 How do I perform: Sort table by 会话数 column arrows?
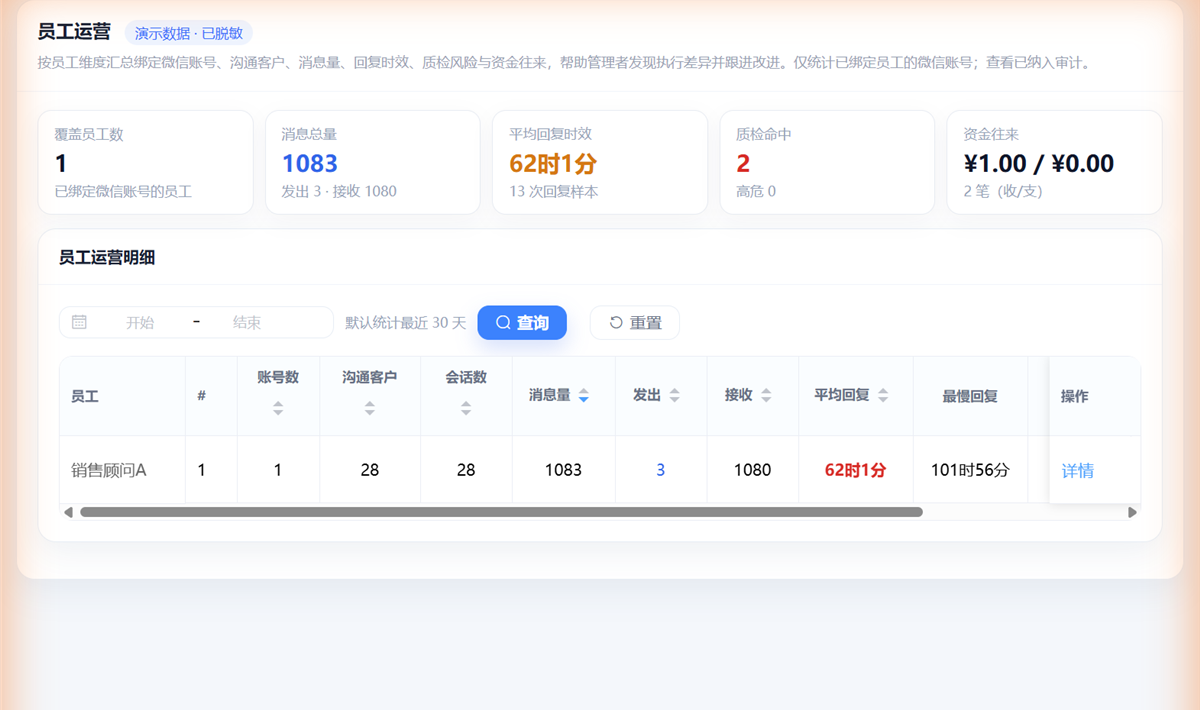[466, 408]
